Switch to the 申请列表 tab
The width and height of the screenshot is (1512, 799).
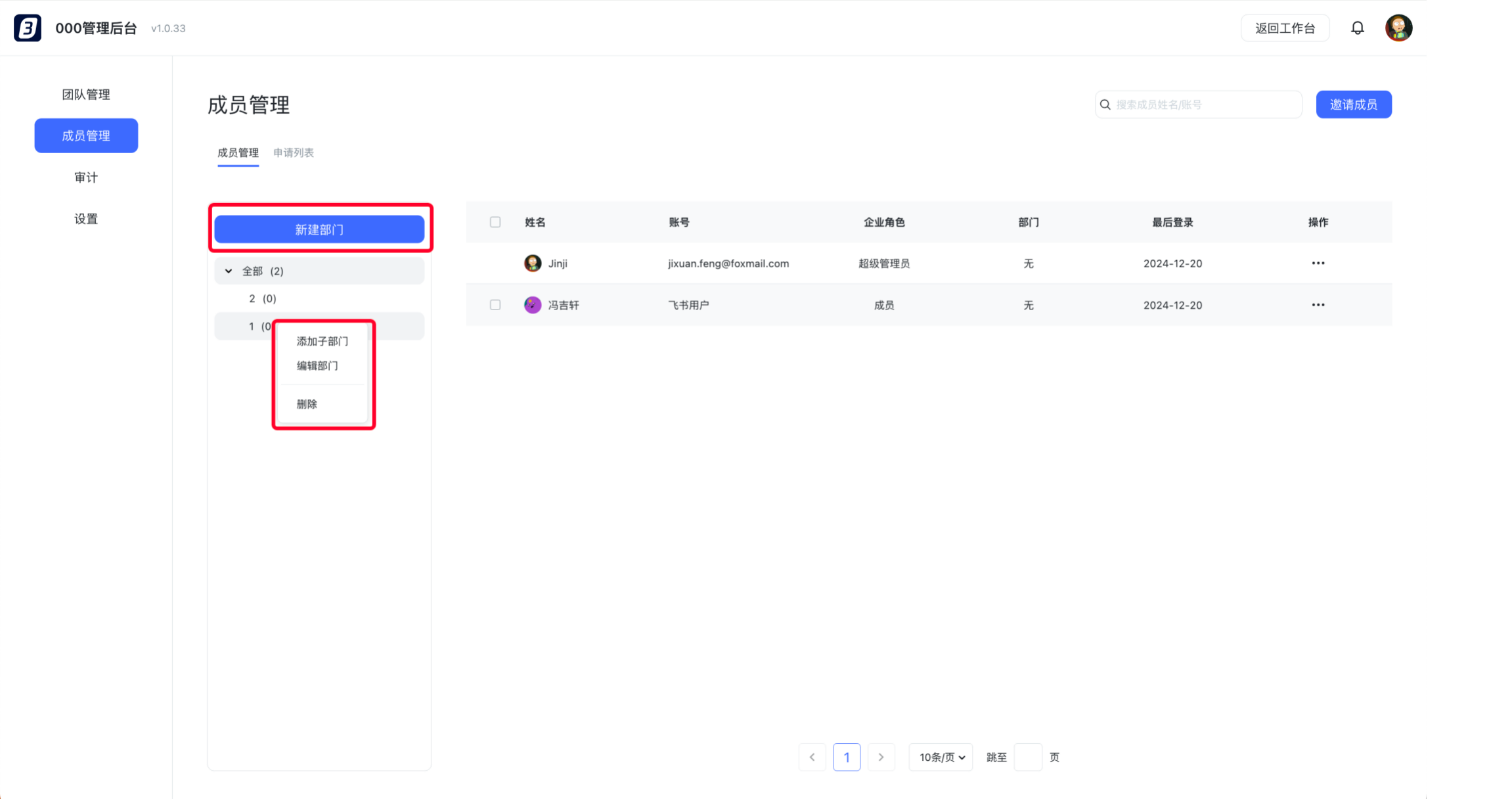click(294, 152)
